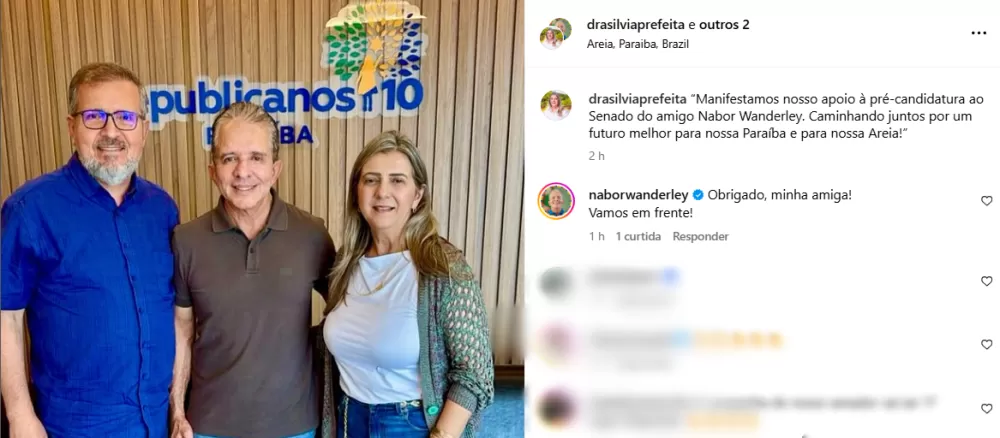
Task: Open drasilviaprefeita profile from header
Action: (636, 25)
